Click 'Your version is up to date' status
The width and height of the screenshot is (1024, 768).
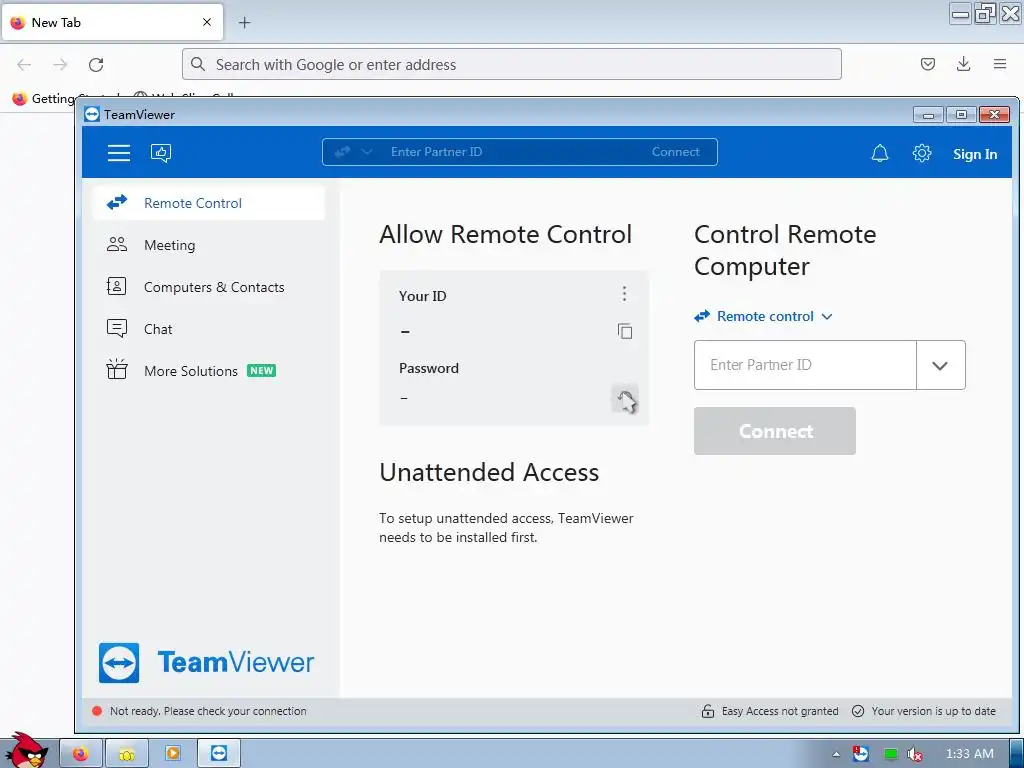[x=933, y=711]
